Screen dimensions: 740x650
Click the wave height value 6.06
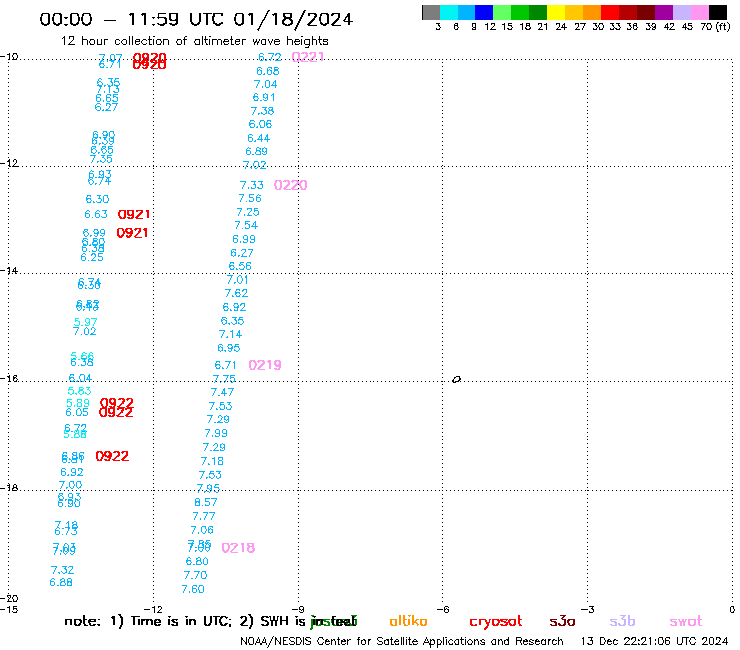(261, 124)
